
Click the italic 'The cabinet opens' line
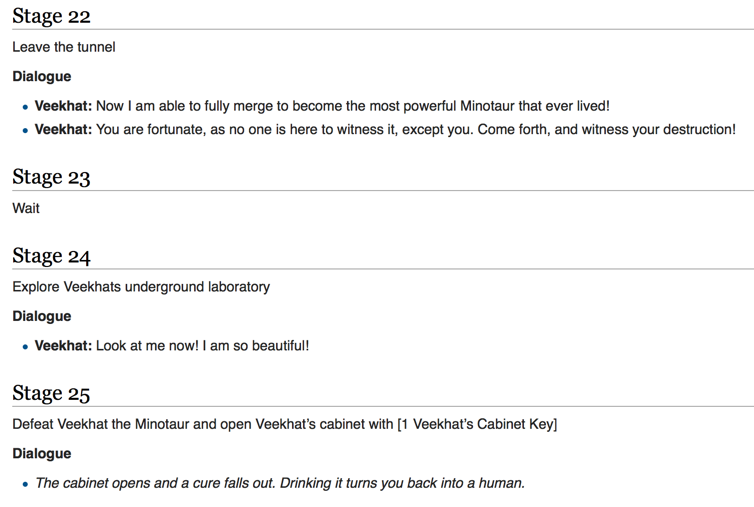[x=279, y=483]
